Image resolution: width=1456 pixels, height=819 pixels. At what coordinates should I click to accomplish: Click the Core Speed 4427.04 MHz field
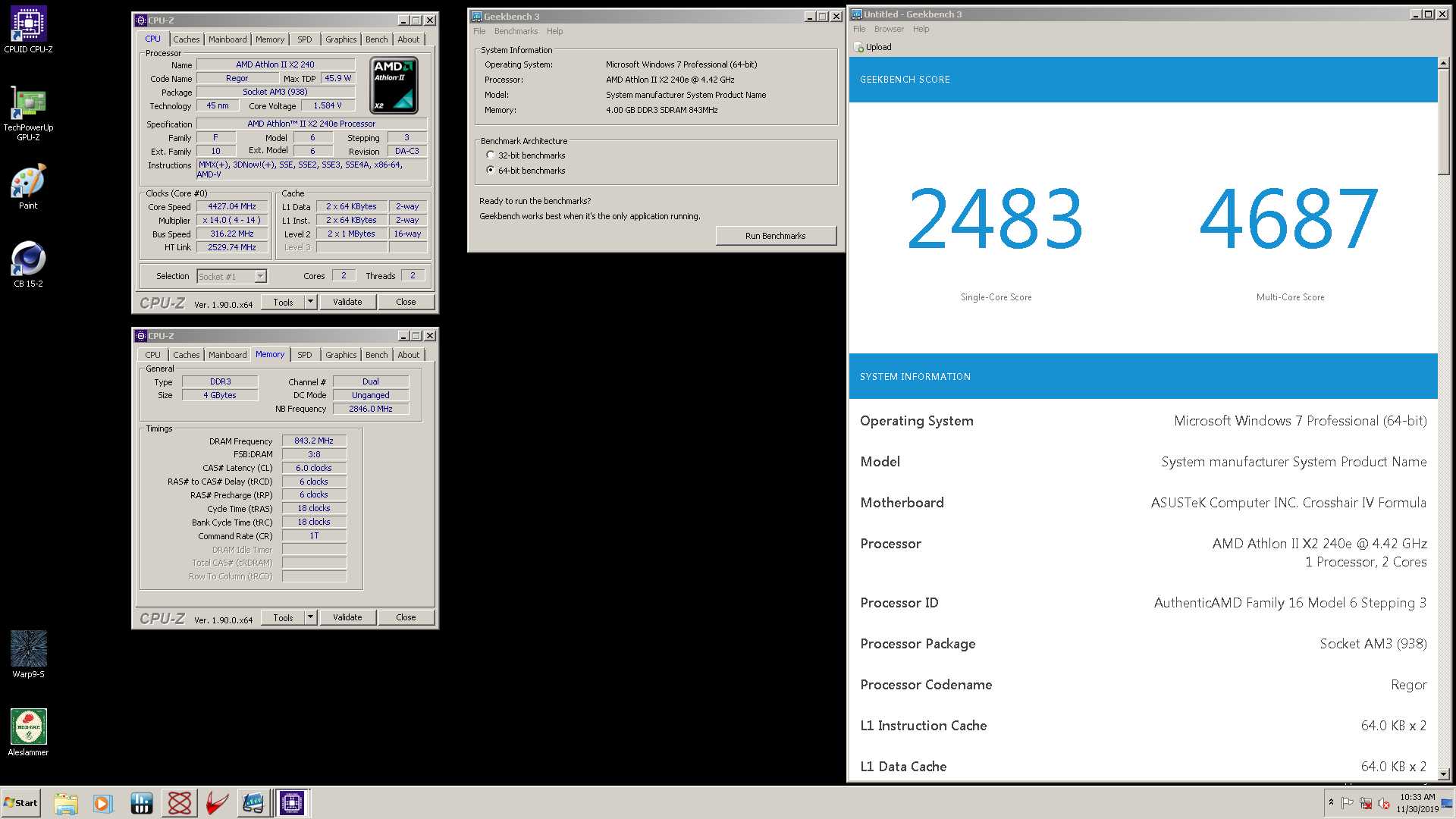(x=232, y=206)
